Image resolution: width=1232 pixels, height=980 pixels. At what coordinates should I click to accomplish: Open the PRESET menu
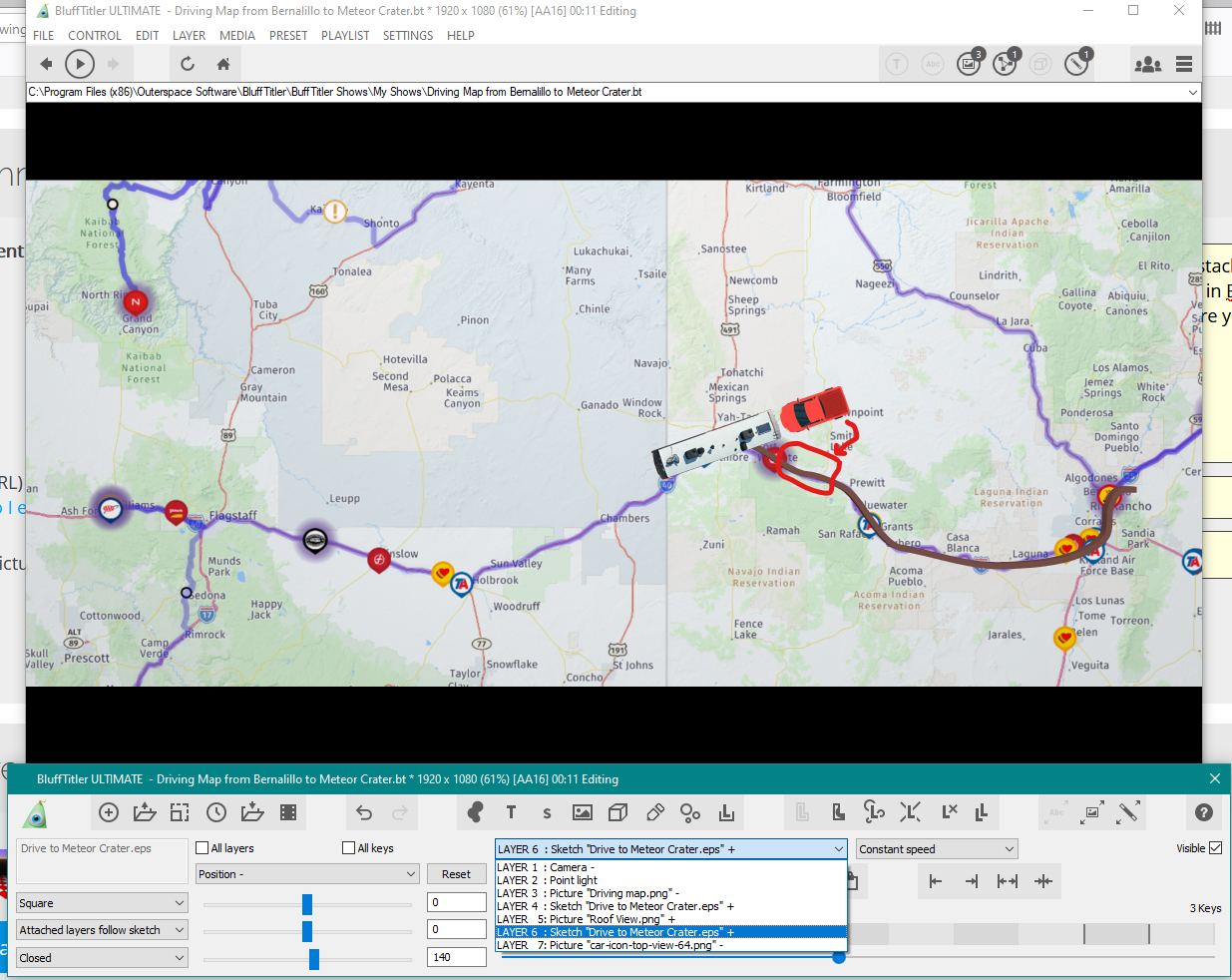[x=288, y=36]
